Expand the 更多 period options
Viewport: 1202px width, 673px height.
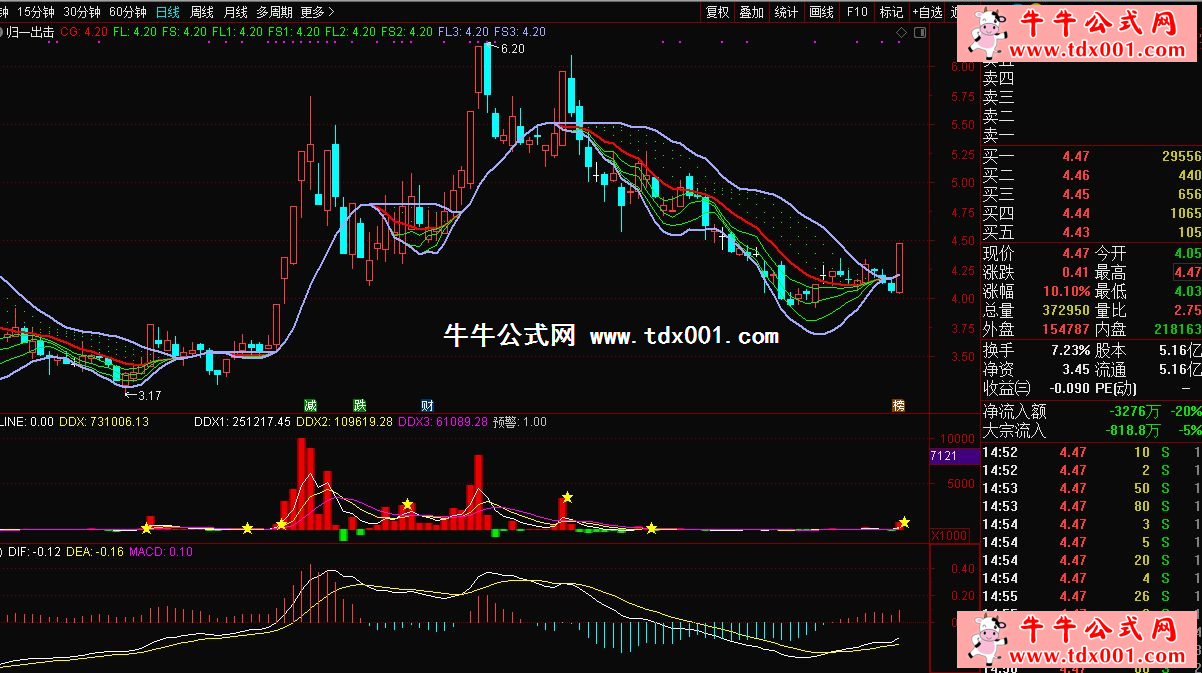click(317, 12)
